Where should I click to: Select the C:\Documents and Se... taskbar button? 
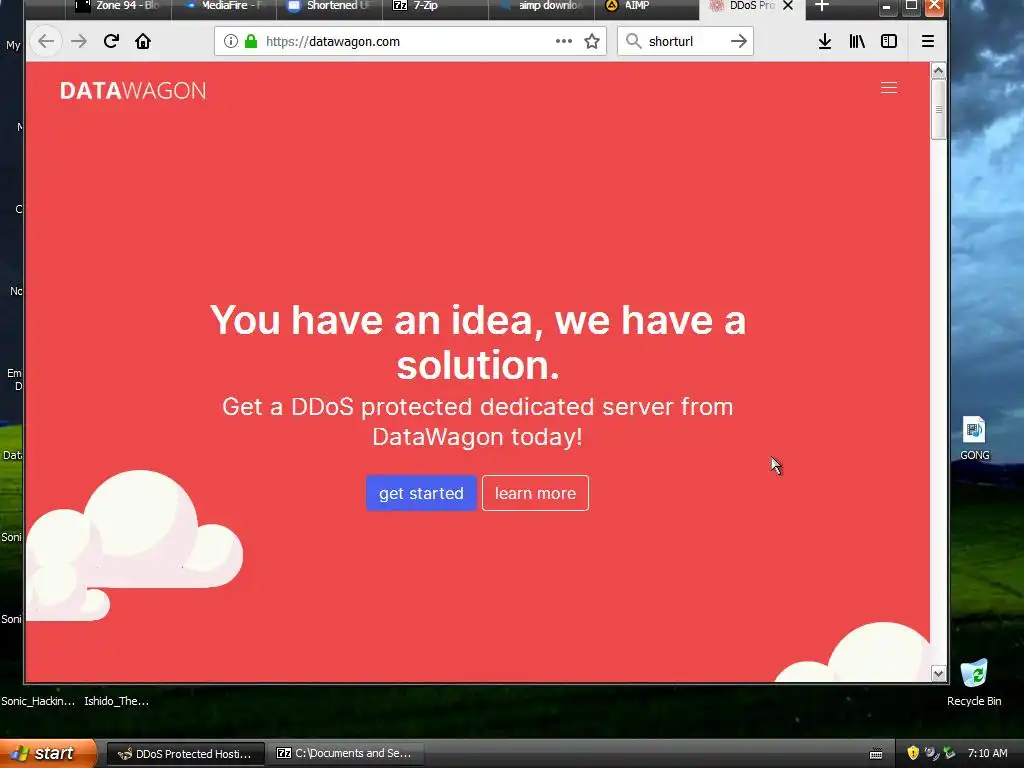pyautogui.click(x=347, y=754)
